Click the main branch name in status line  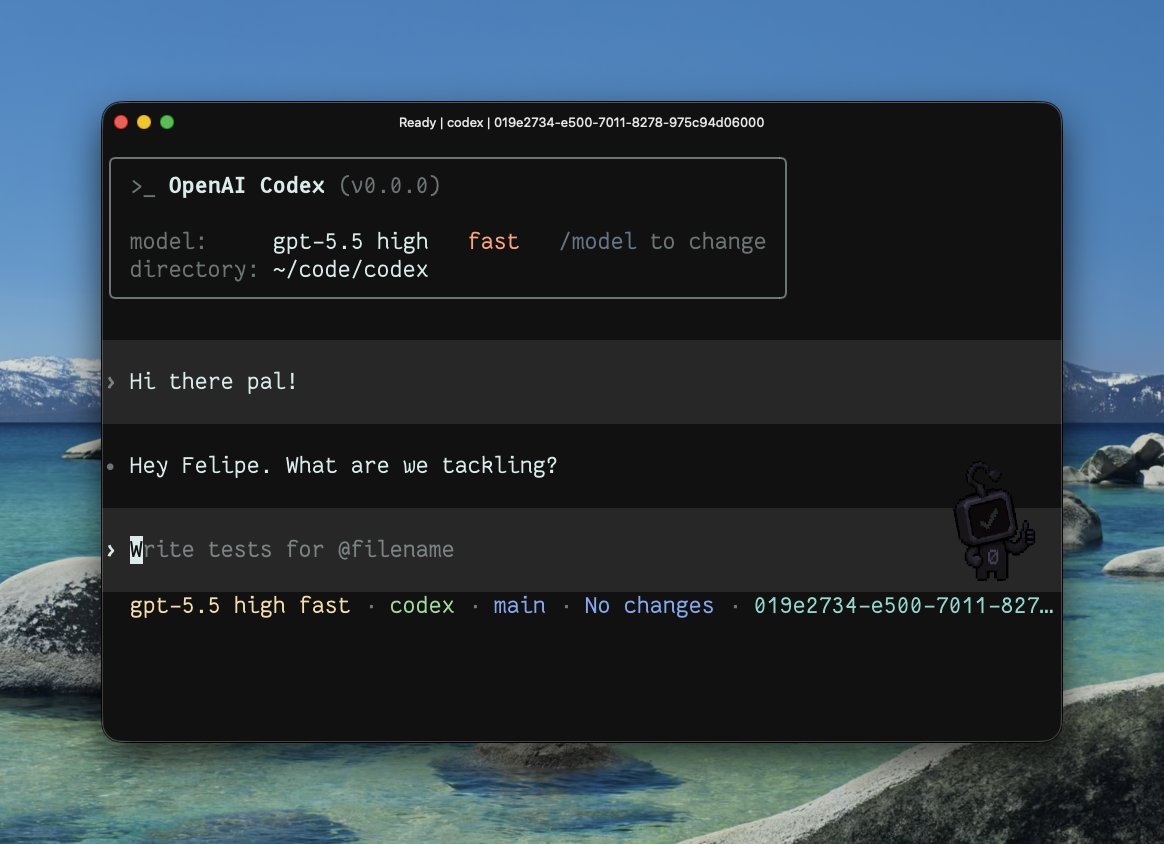(x=520, y=606)
